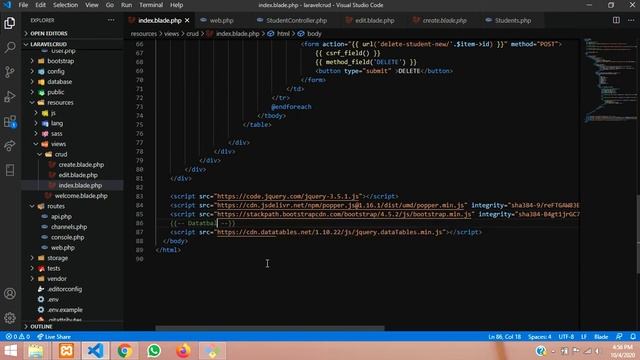Viewport: 640px width, 360px height.
Task: Open the Windows Start button
Action: [x=10, y=351]
